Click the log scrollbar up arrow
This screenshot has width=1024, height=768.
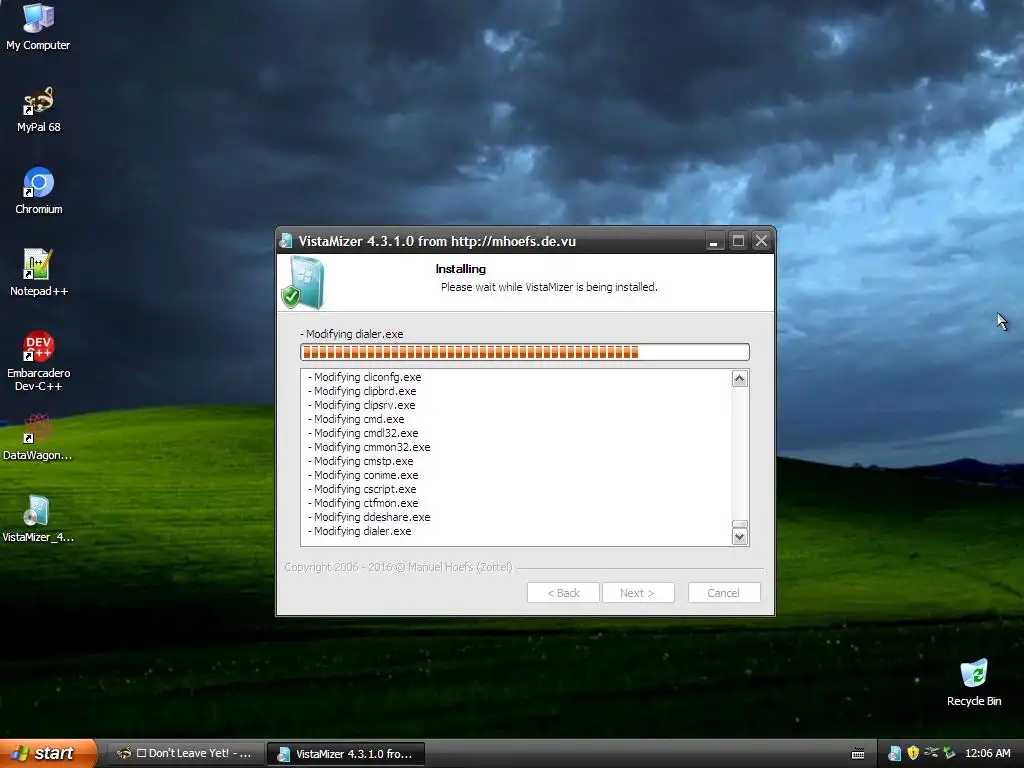739,379
